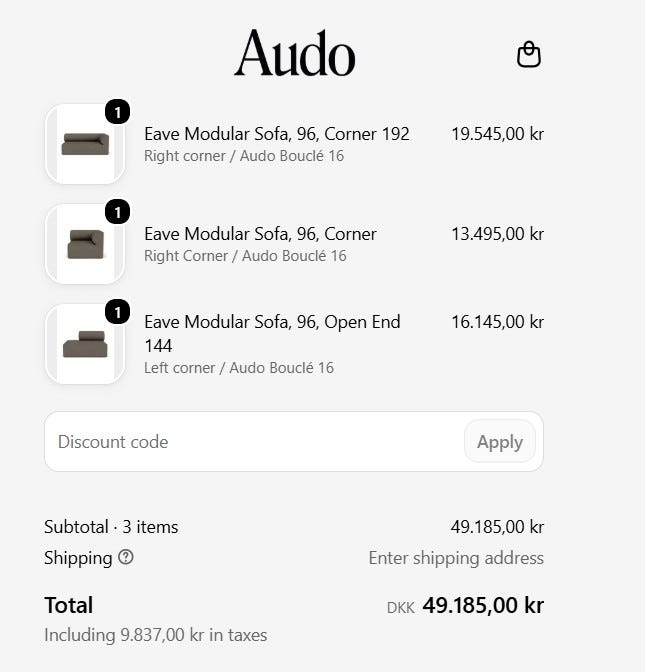Click the Open End 144 product title

coord(272,333)
